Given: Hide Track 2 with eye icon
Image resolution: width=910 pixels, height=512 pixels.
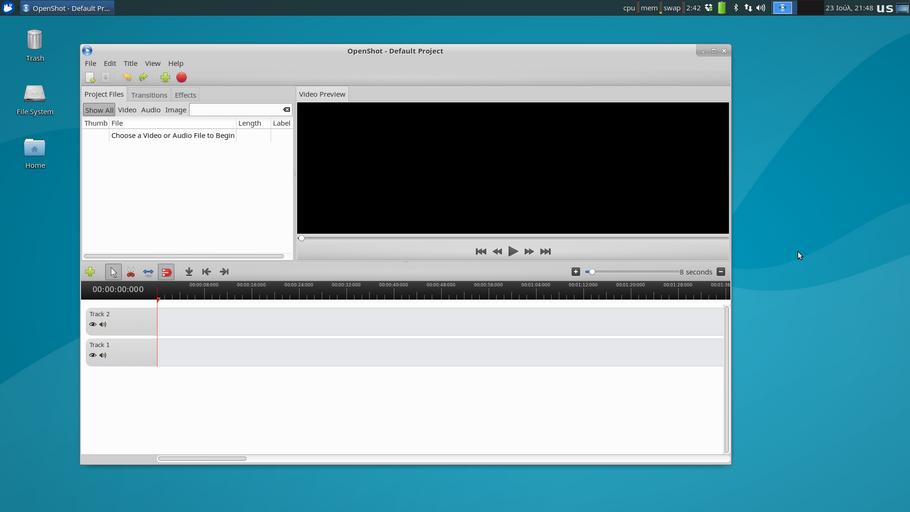Looking at the screenshot, I should pos(93,324).
